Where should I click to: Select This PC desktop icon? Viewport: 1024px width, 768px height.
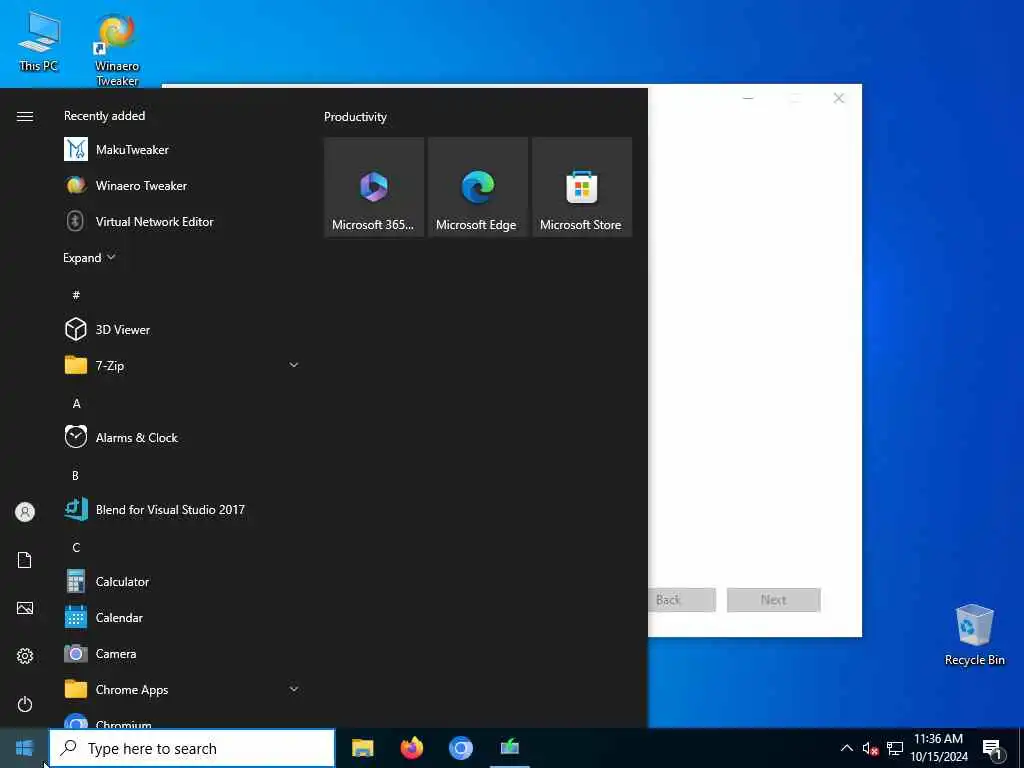[39, 40]
